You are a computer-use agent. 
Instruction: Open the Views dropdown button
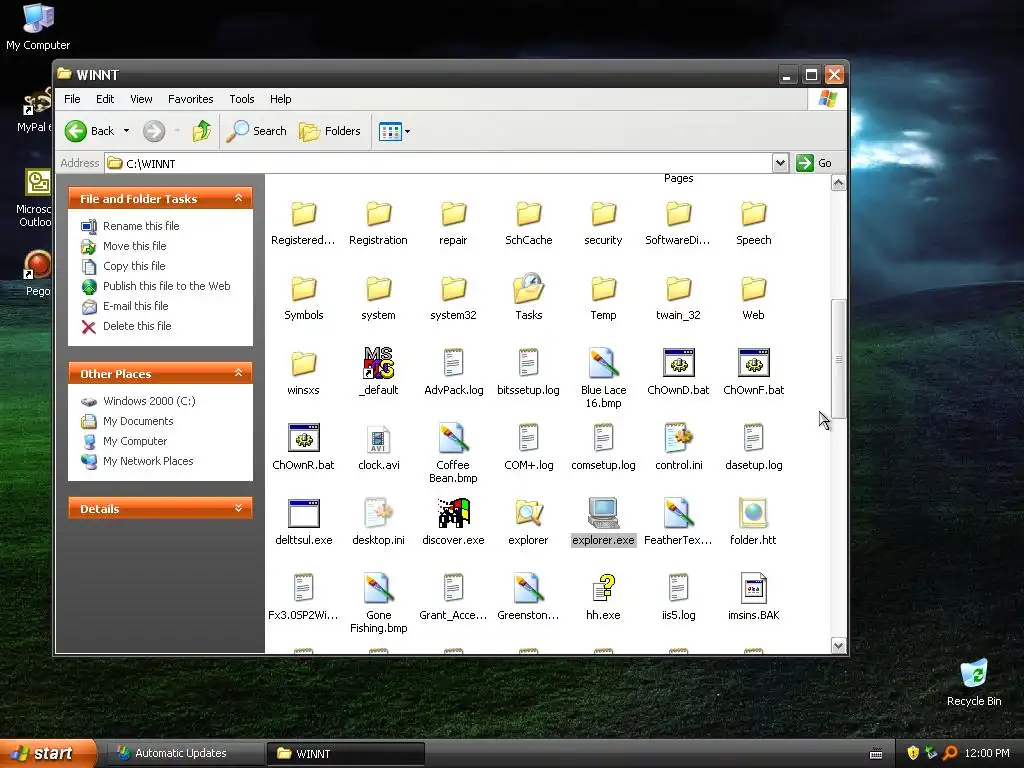(x=394, y=131)
